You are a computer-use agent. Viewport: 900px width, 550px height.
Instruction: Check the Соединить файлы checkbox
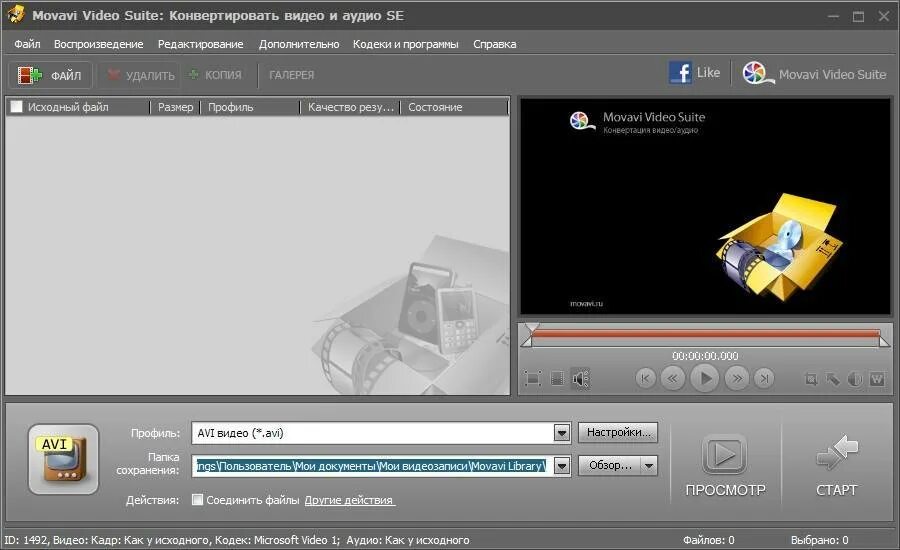coord(197,499)
